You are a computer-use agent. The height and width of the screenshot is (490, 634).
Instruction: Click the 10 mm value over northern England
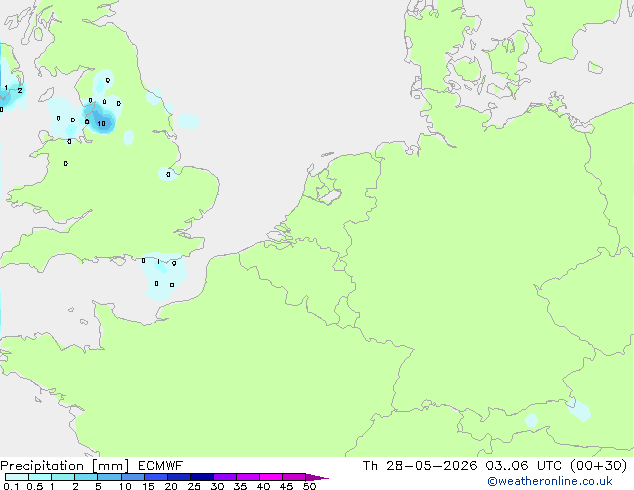[101, 124]
